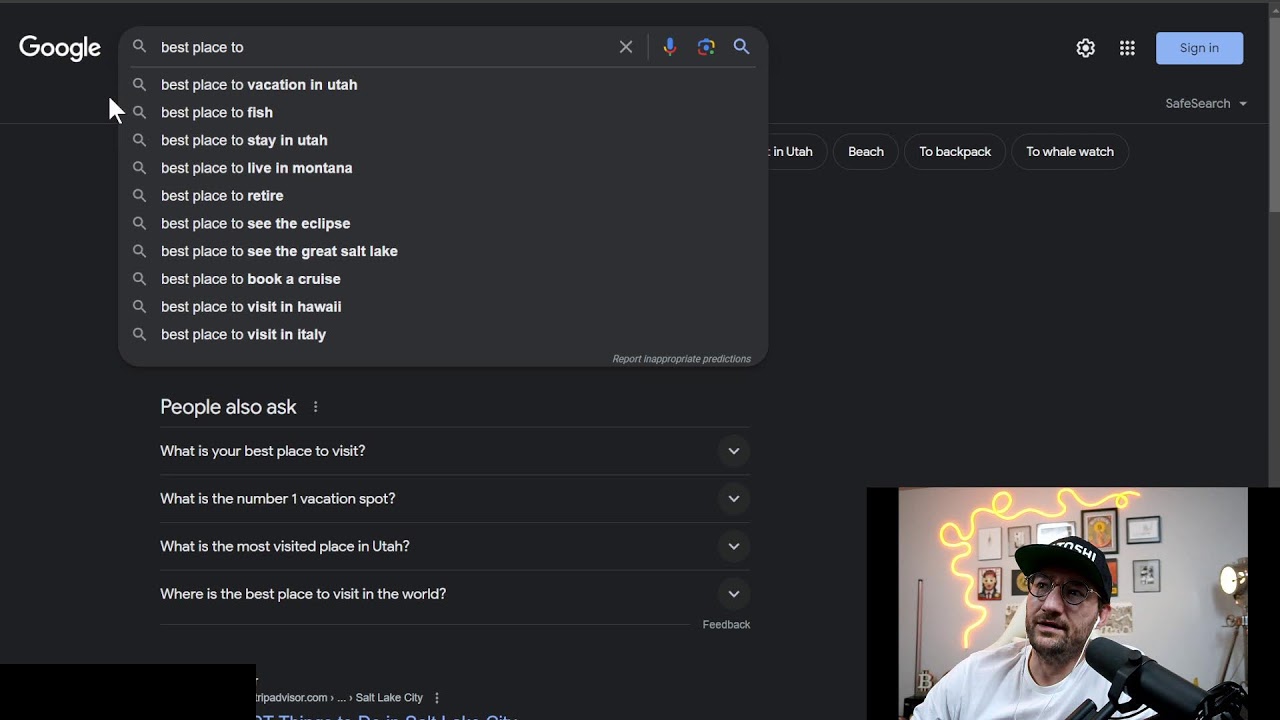Select the To backpack filter chip
The width and height of the screenshot is (1280, 720).
(x=954, y=152)
